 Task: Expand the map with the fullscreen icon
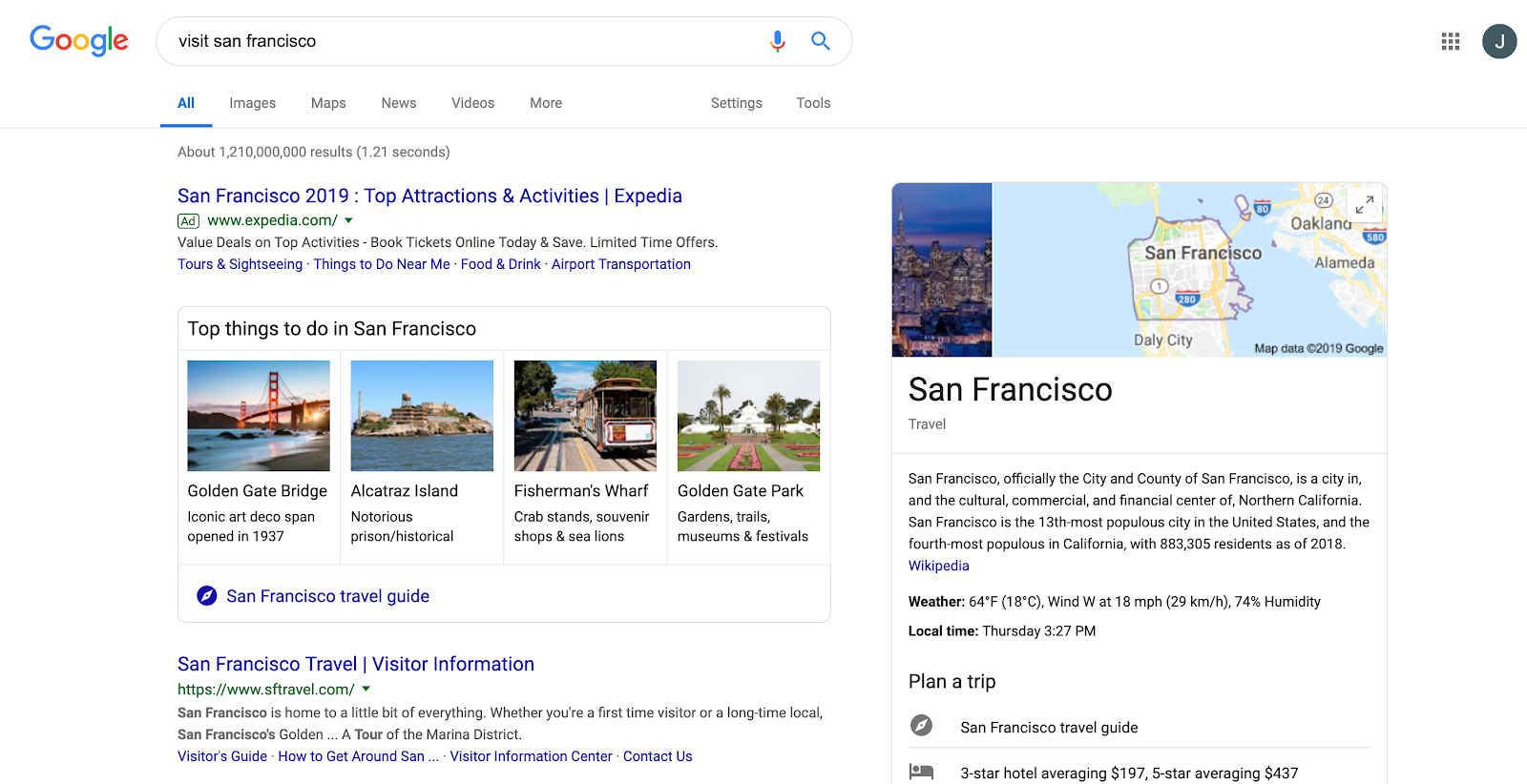click(x=1365, y=204)
